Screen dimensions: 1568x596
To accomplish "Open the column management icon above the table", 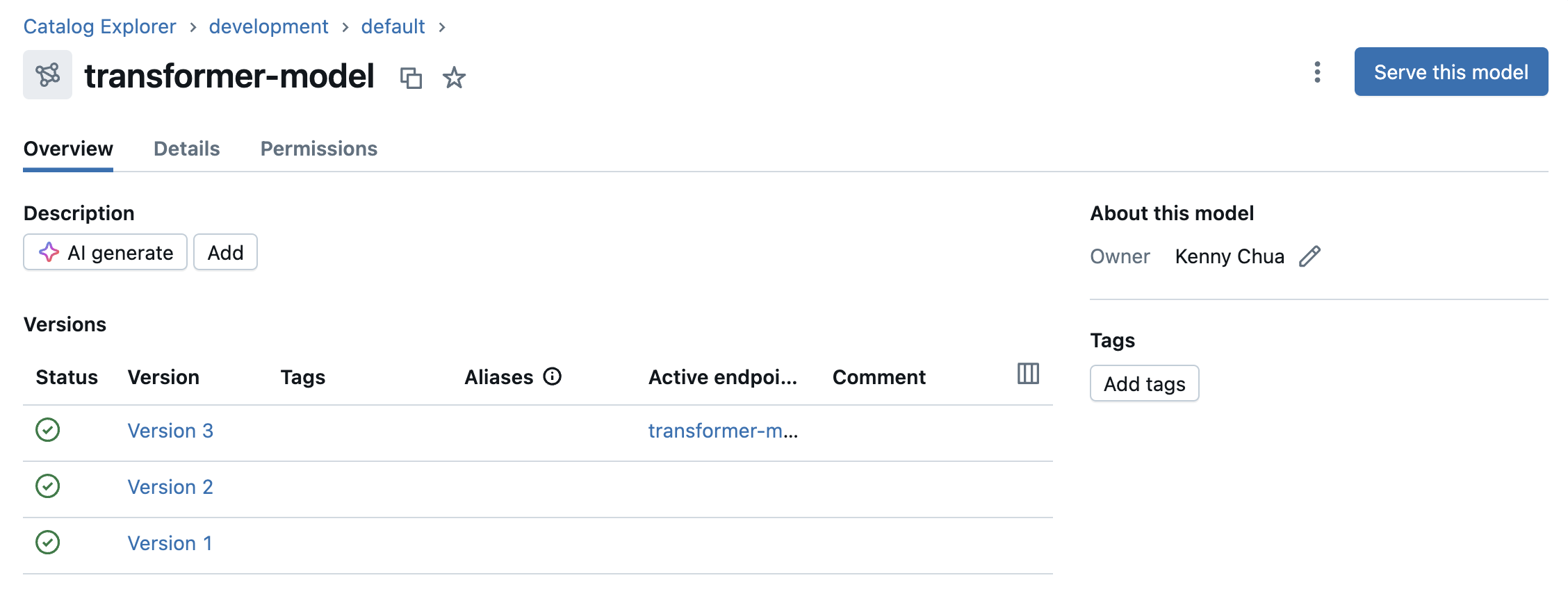I will (1028, 374).
